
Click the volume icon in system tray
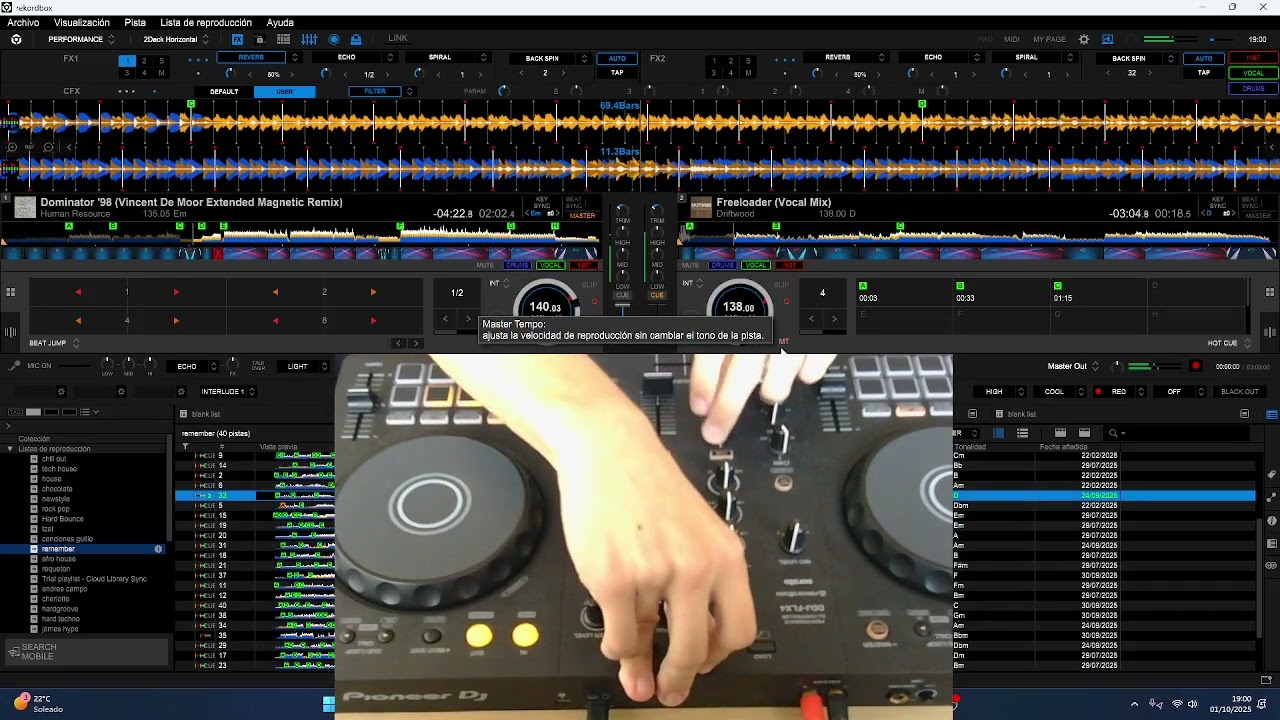(x=1193, y=704)
